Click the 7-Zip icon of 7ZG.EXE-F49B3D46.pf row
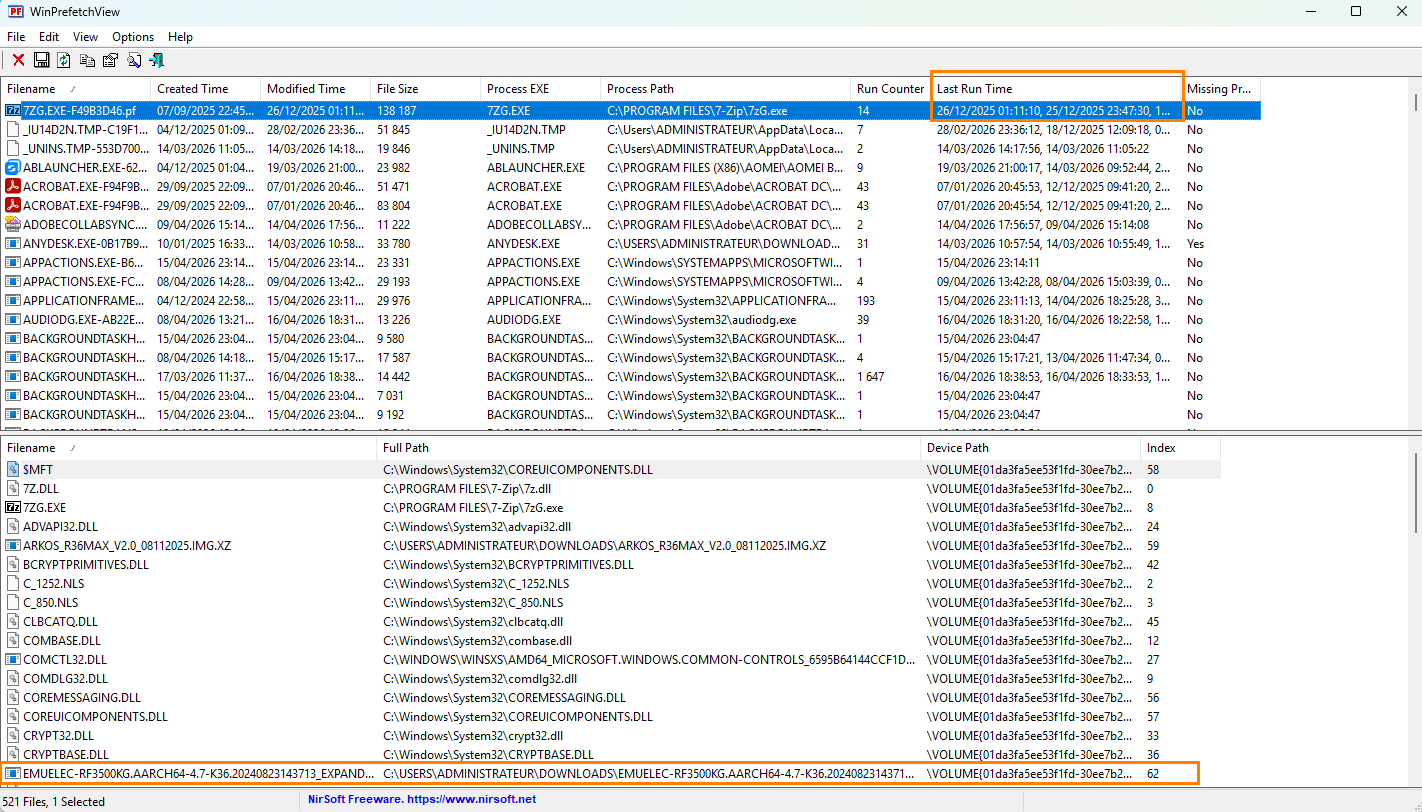The image size is (1422, 812). (13, 111)
